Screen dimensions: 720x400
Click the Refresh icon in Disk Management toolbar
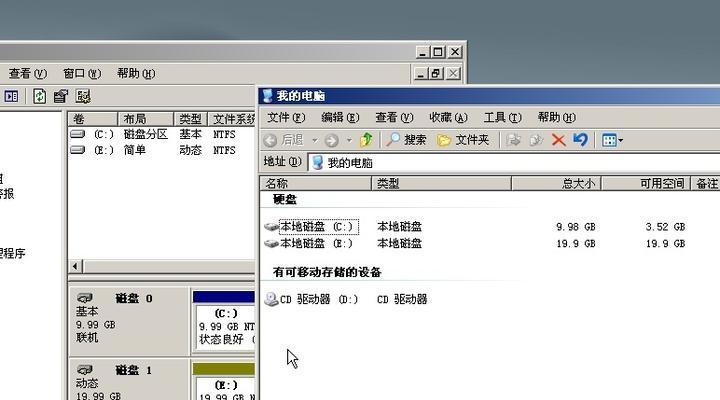39,96
